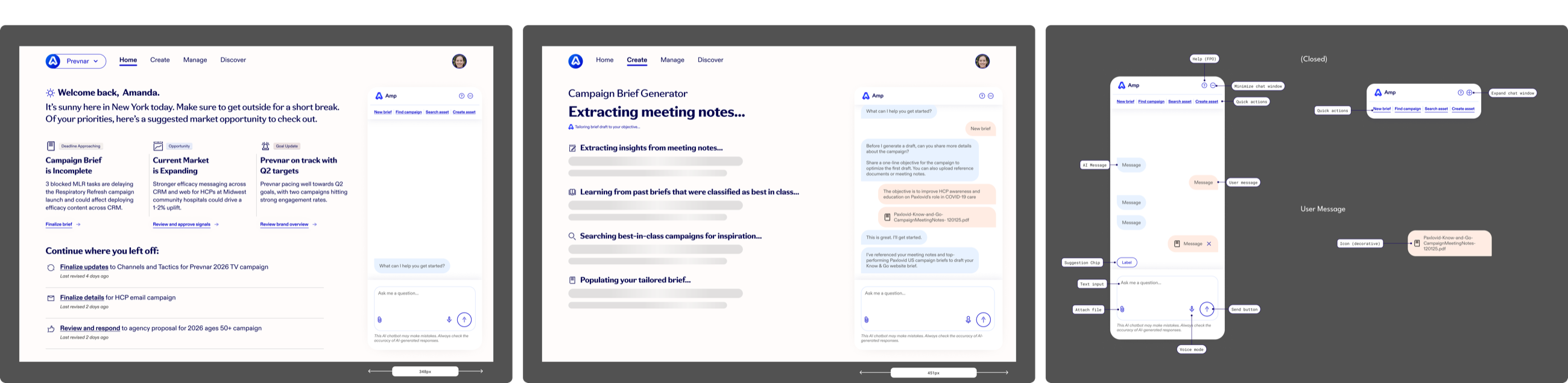
Task: Click the envelope icon beside Finalize details
Action: (x=51, y=299)
